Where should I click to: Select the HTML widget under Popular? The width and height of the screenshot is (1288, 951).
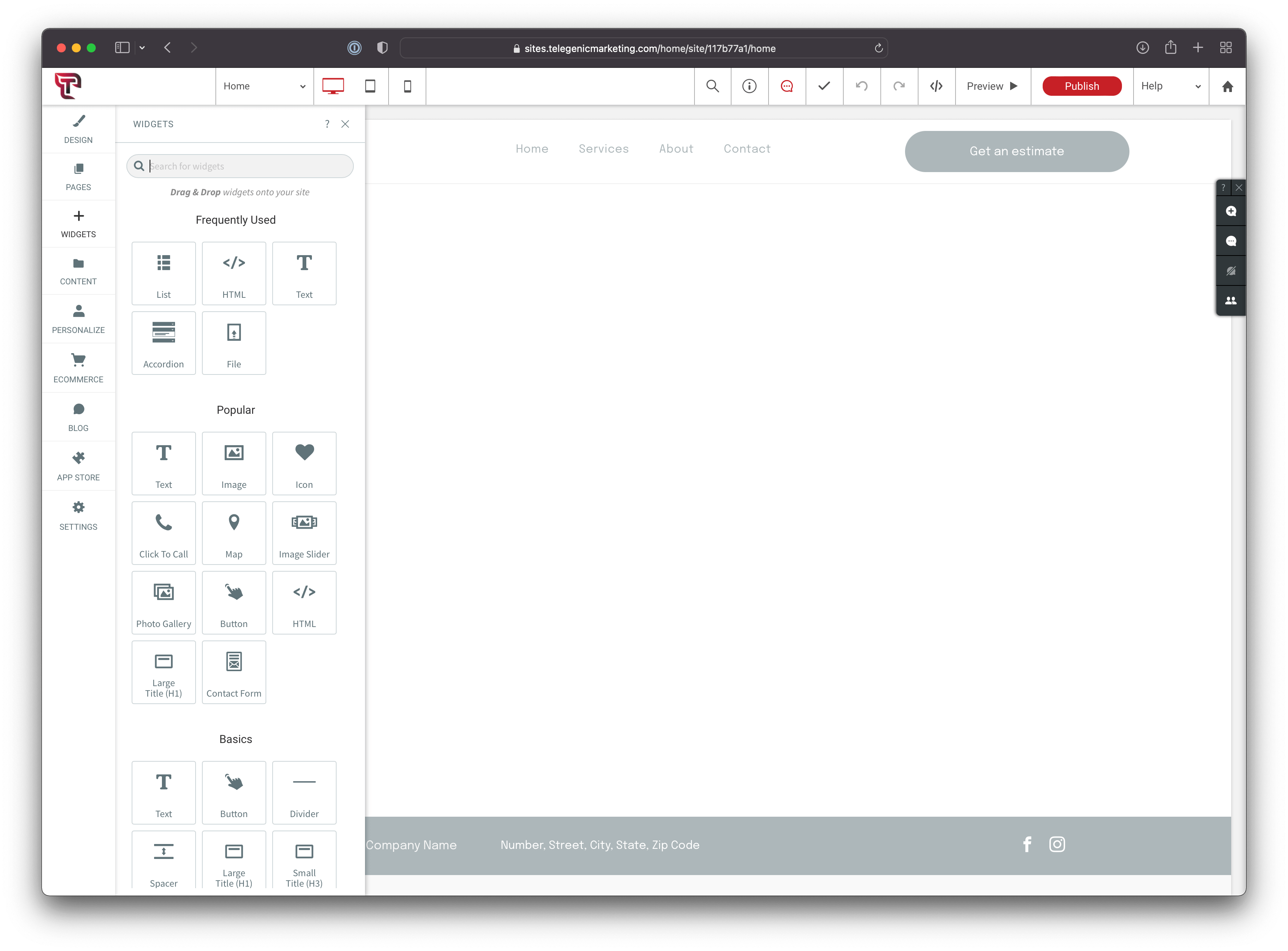point(304,603)
